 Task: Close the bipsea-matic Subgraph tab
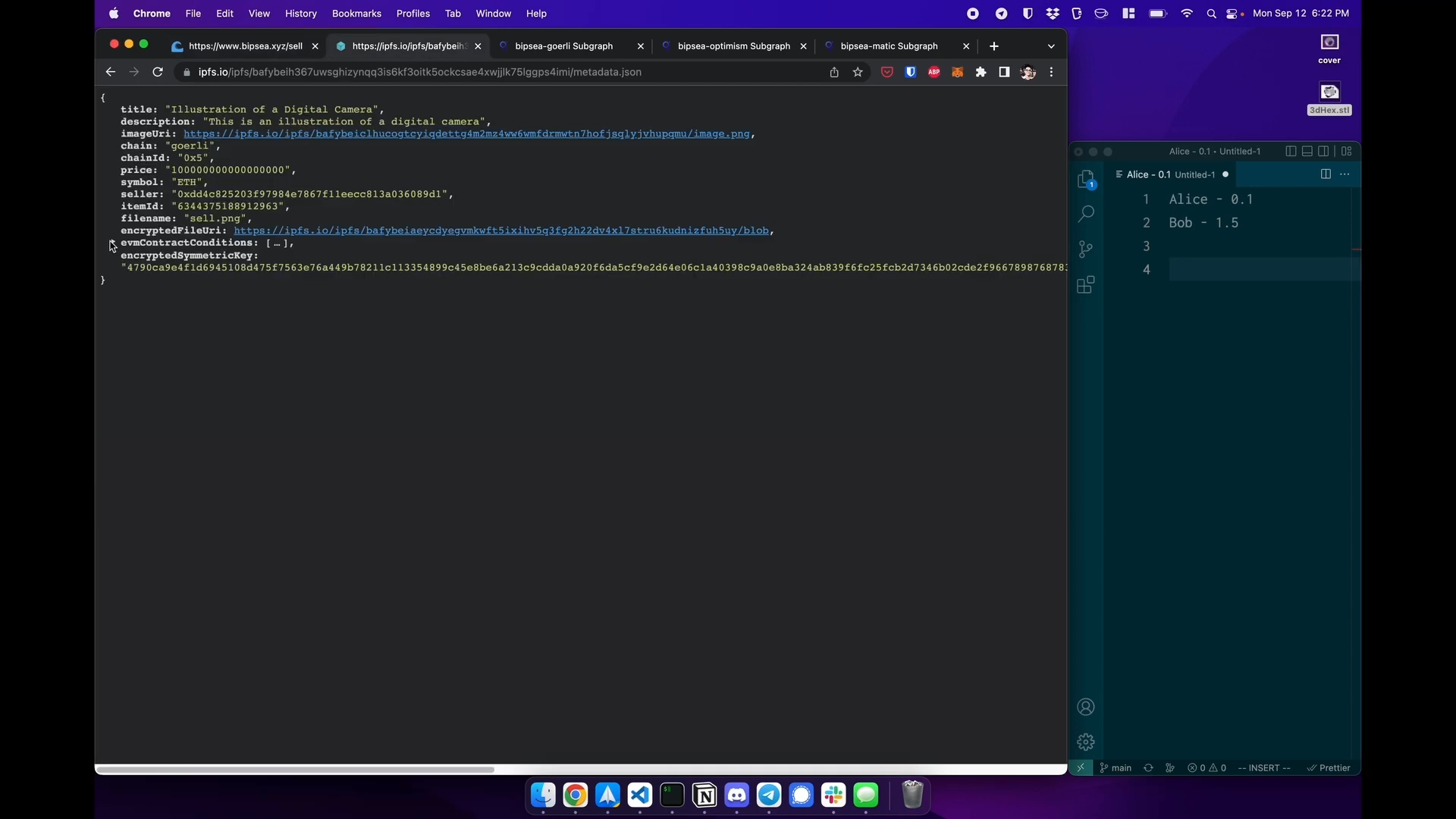[966, 46]
